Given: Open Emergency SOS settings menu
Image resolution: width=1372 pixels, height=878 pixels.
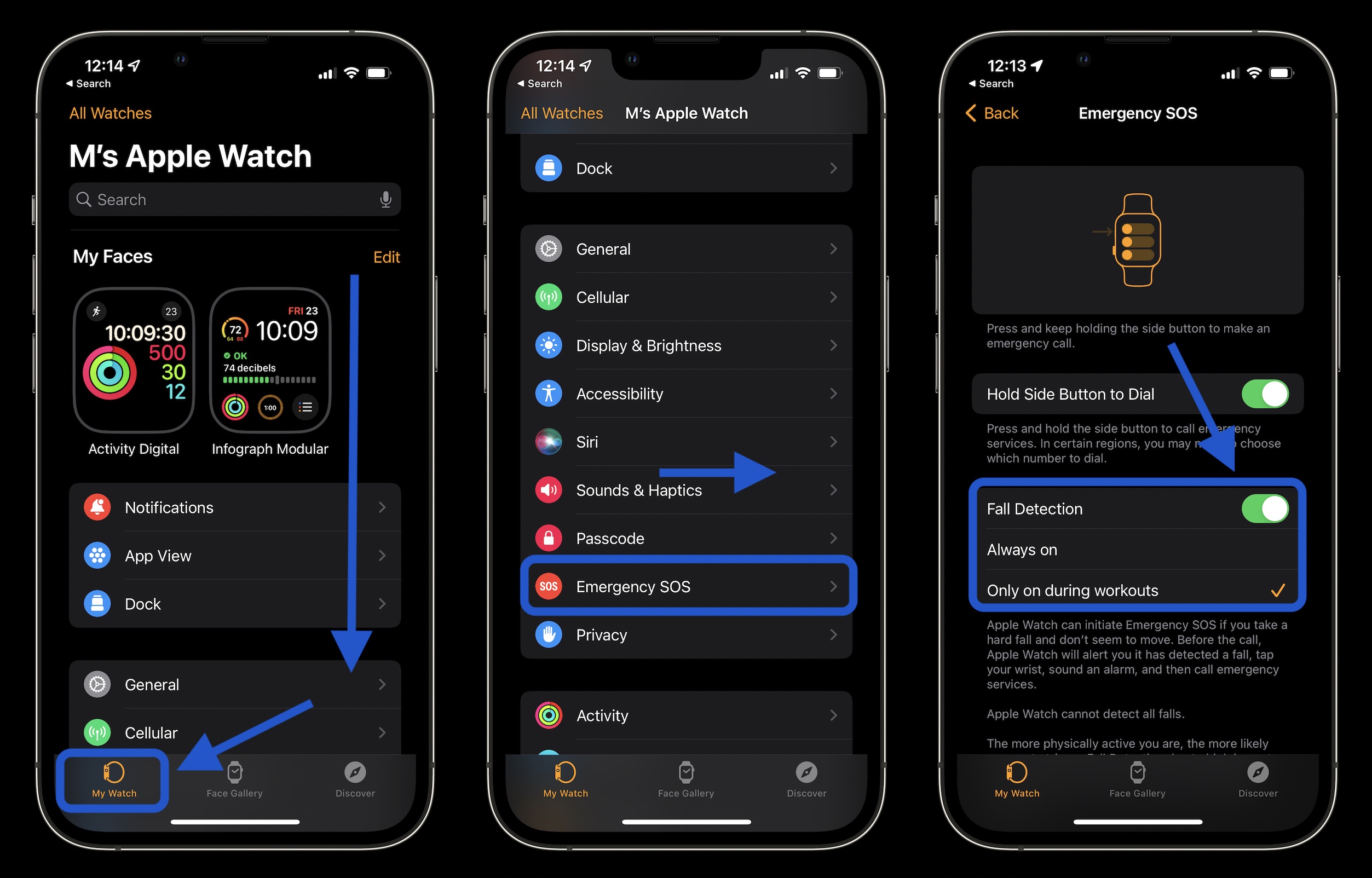Looking at the screenshot, I should 687,584.
